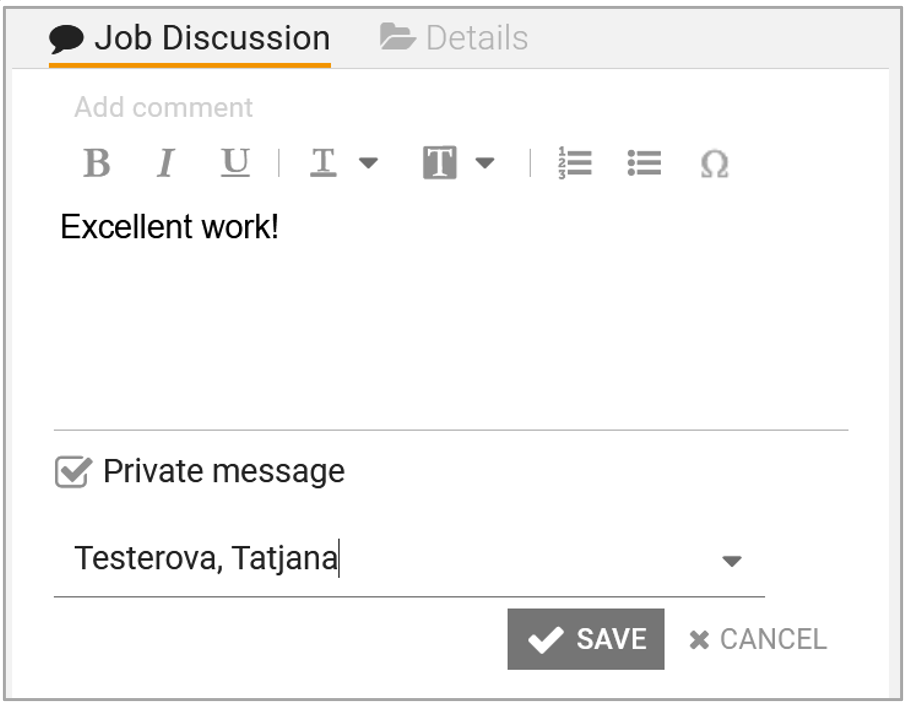Toggle underline formatting

(x=235, y=163)
